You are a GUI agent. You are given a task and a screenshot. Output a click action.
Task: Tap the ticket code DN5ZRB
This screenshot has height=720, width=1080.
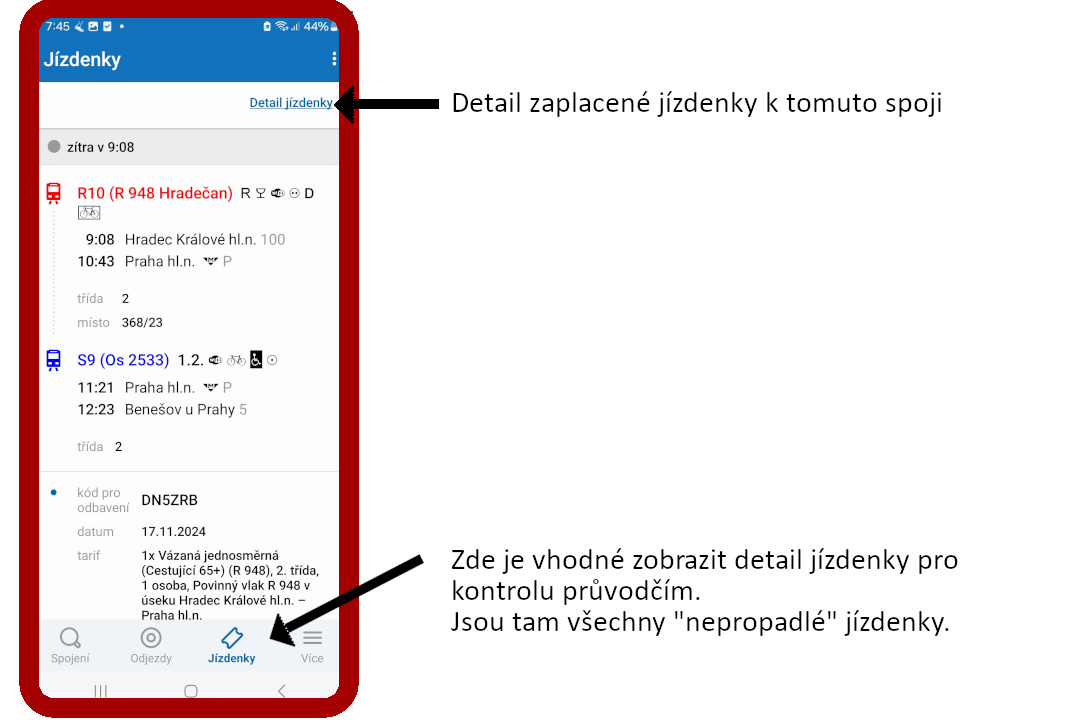tap(169, 500)
